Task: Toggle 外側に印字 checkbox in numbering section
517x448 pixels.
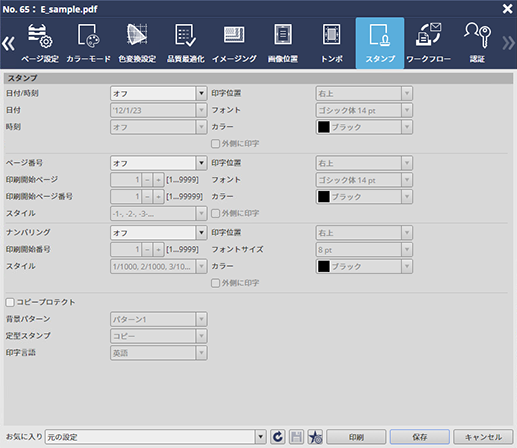Action: [x=215, y=283]
